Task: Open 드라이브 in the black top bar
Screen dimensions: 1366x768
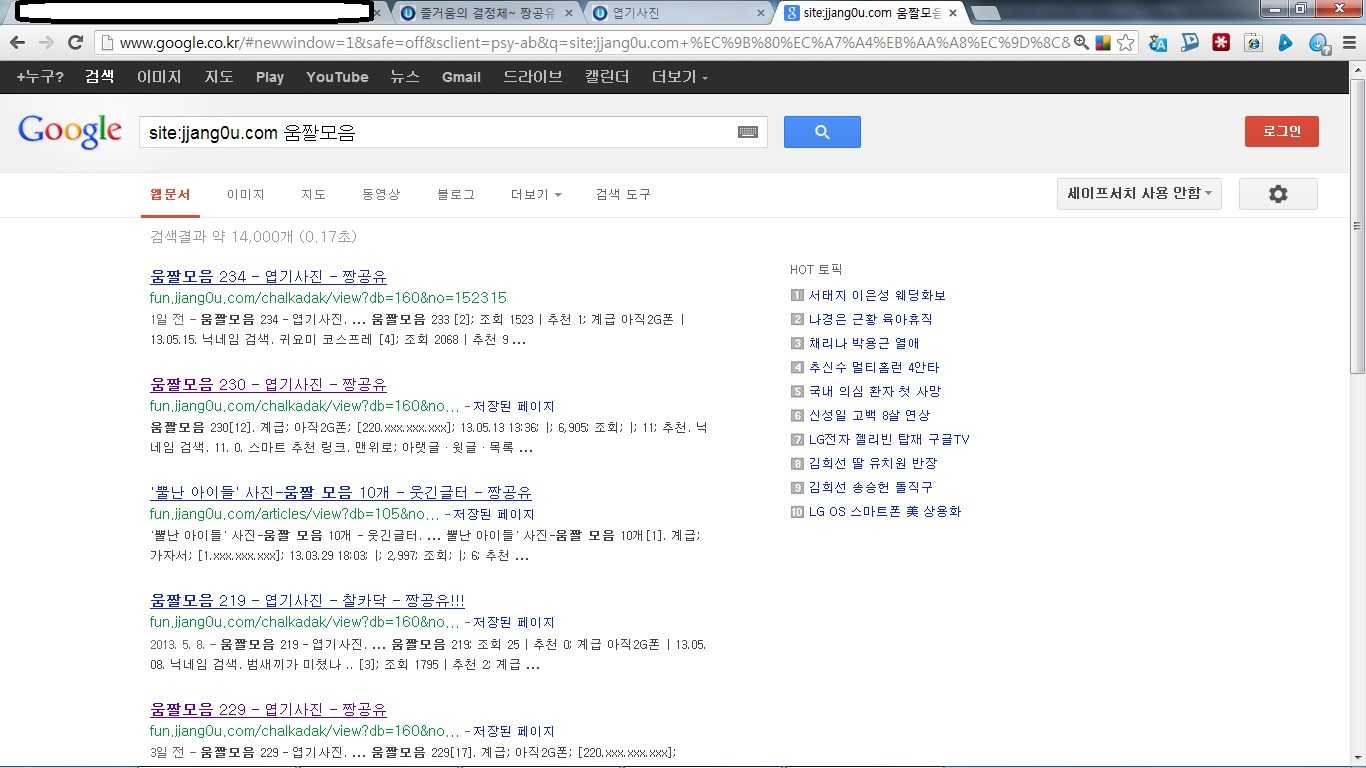Action: (533, 77)
